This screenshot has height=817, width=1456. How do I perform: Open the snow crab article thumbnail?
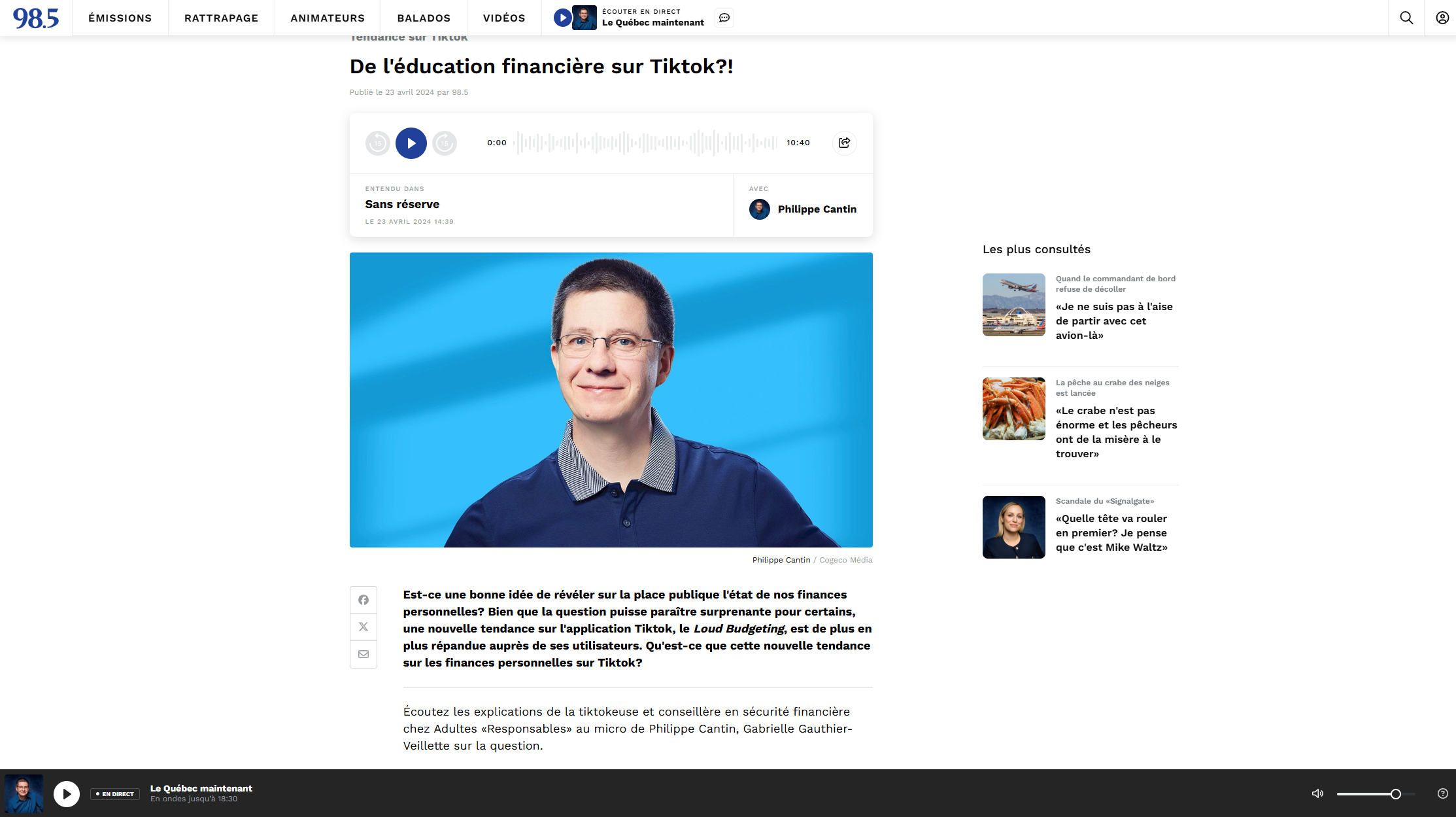tap(1013, 409)
